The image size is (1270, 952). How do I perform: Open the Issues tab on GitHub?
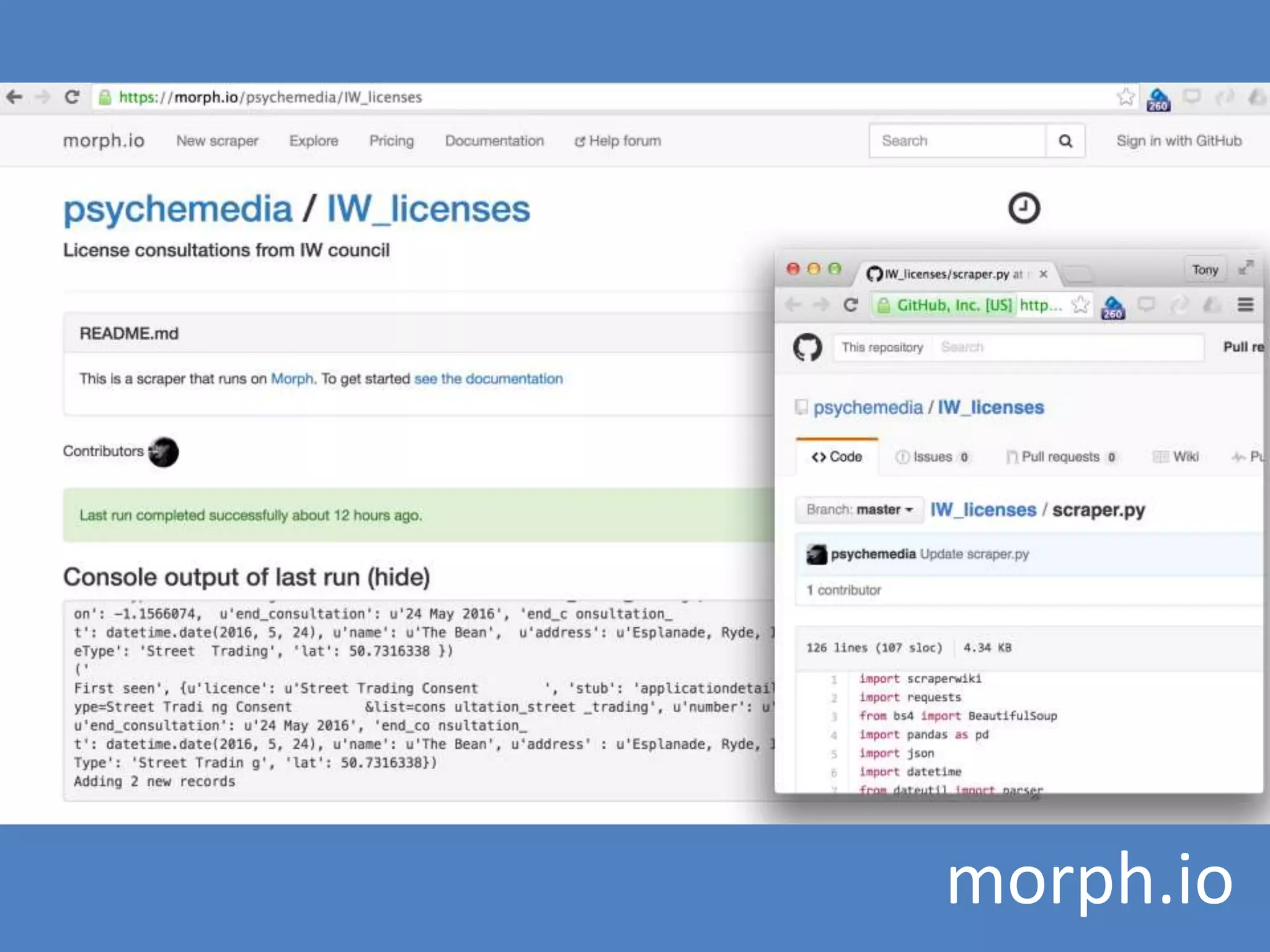pos(932,457)
